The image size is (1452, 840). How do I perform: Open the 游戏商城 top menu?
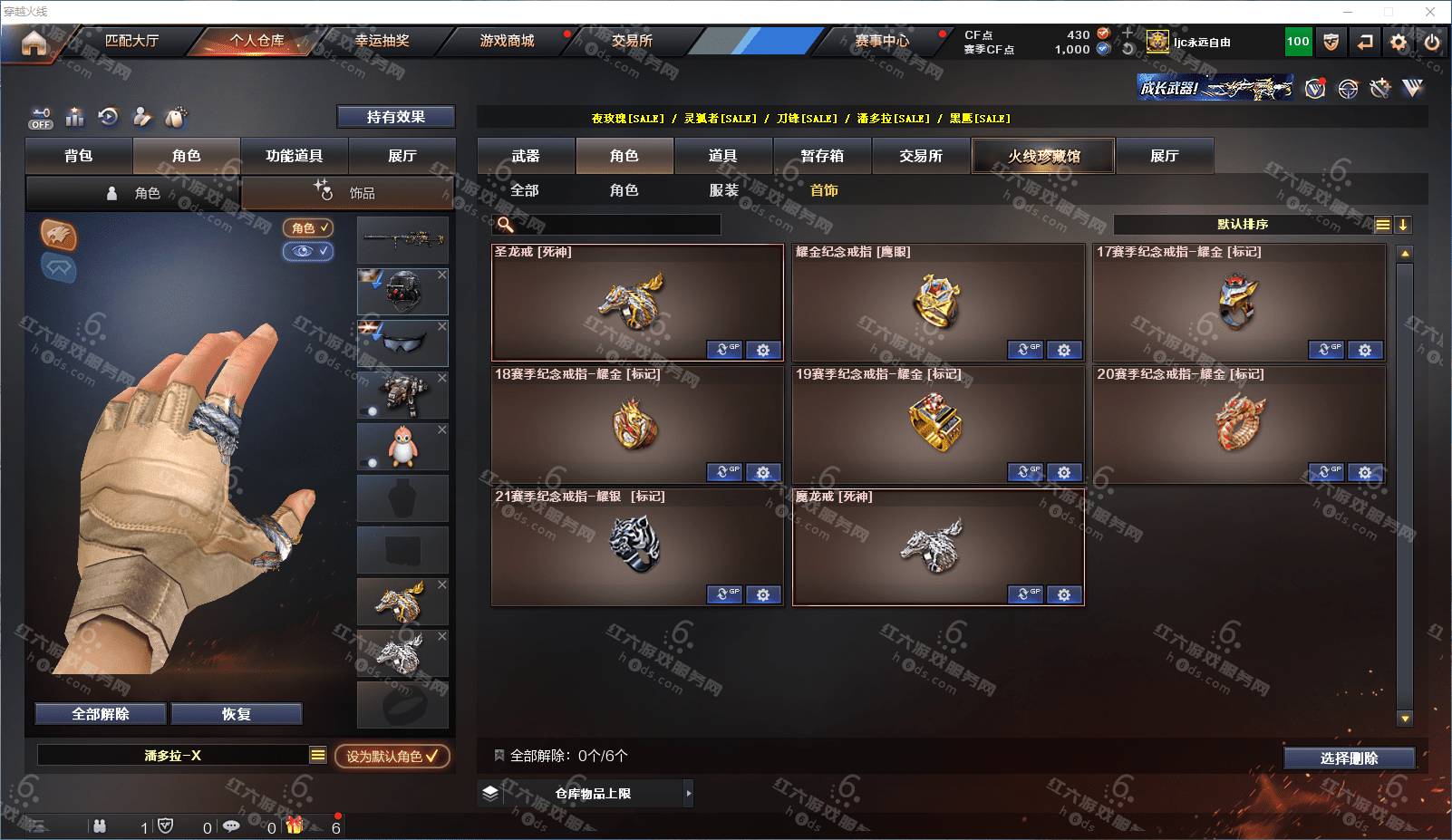pos(508,41)
